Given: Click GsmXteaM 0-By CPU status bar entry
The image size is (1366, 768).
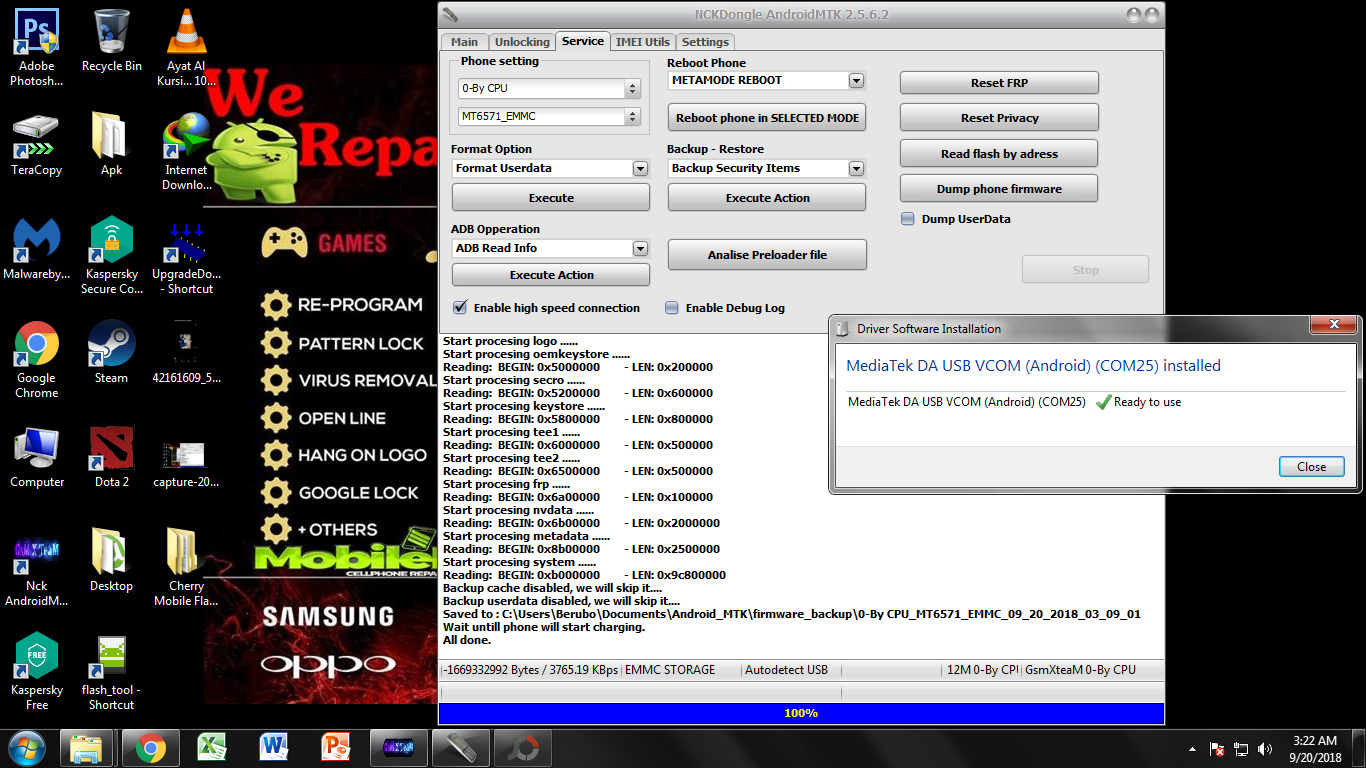Looking at the screenshot, I should tap(1080, 670).
